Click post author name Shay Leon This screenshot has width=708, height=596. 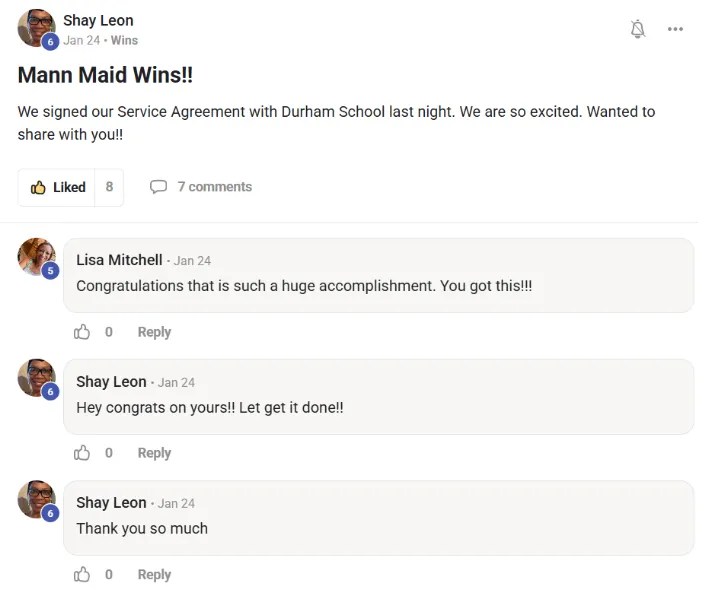point(98,20)
